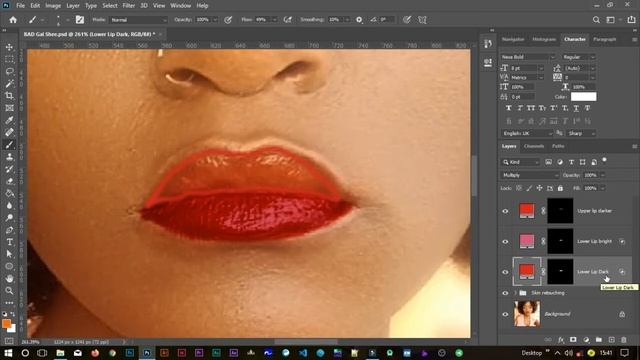
Task: Open the Search magnifier in options bar
Action: coord(596,20)
